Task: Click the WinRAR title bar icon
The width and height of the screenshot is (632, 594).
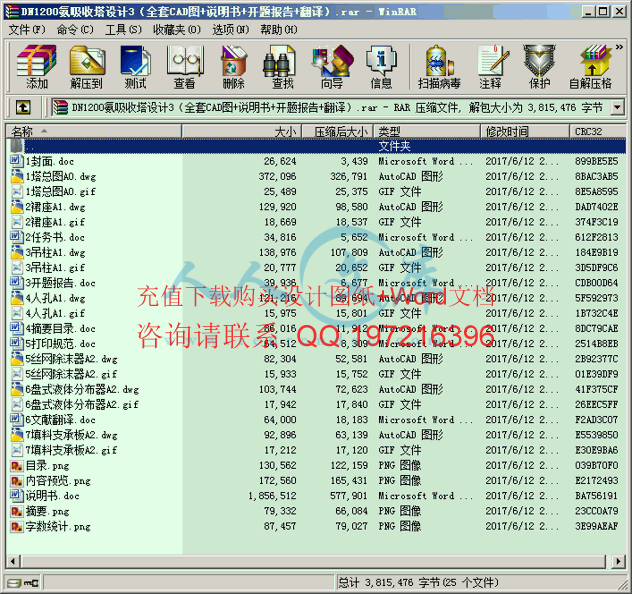Action: click(x=12, y=11)
